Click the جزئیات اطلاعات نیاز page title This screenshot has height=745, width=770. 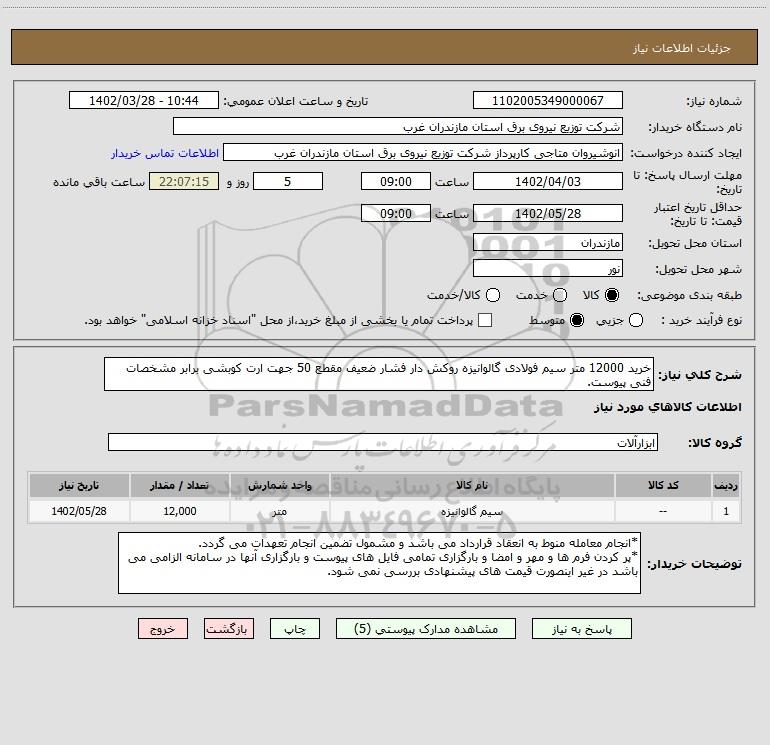point(682,48)
